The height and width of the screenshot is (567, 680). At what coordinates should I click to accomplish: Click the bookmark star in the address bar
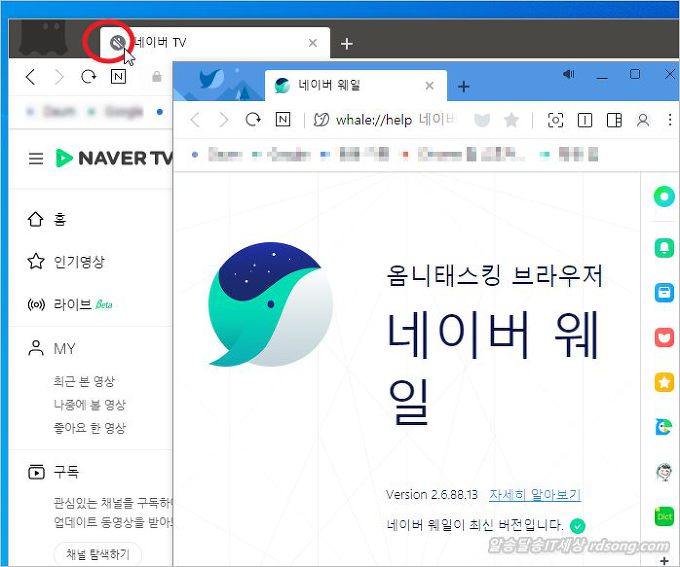point(511,120)
